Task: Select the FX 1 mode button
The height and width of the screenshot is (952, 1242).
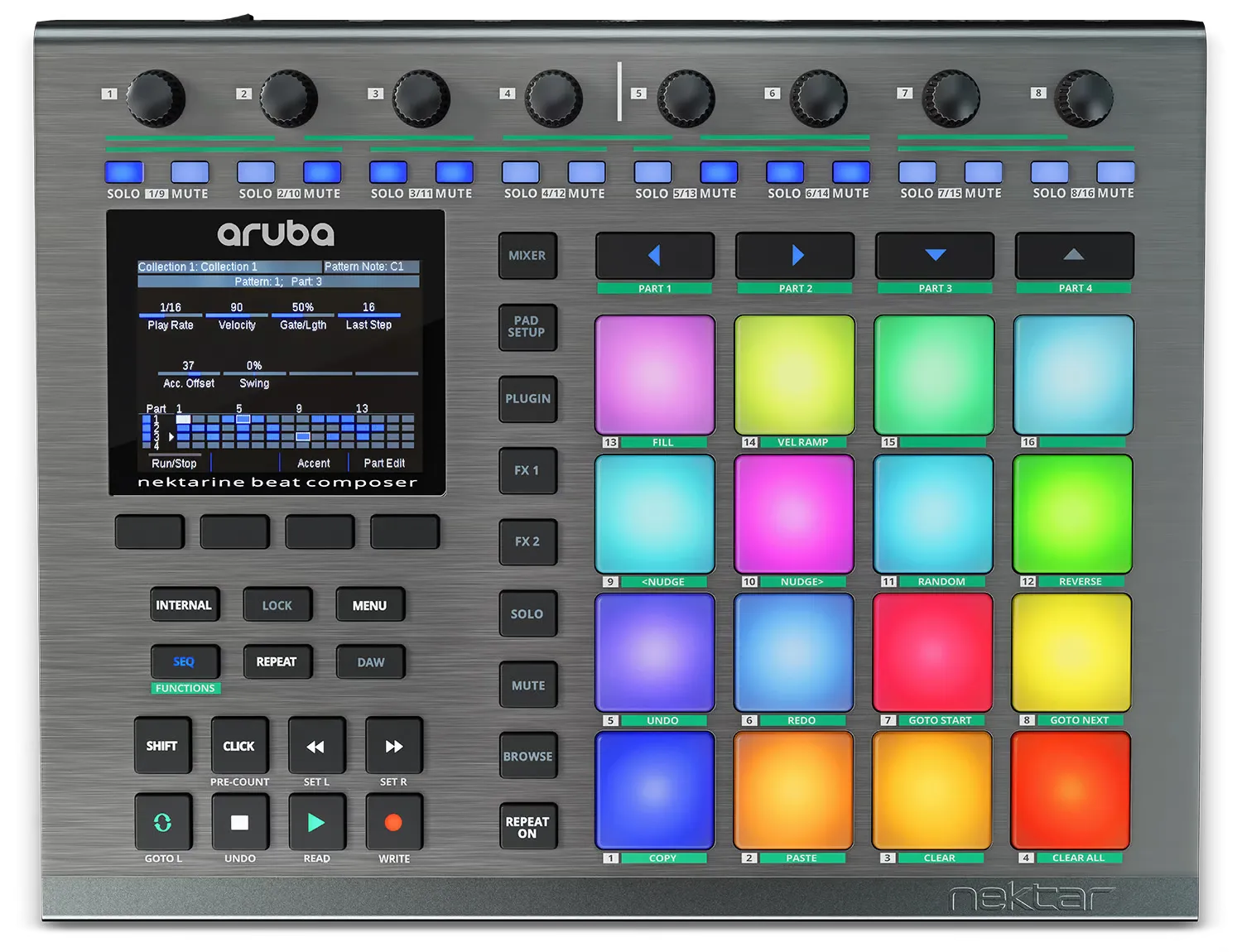Action: pyautogui.click(x=527, y=470)
